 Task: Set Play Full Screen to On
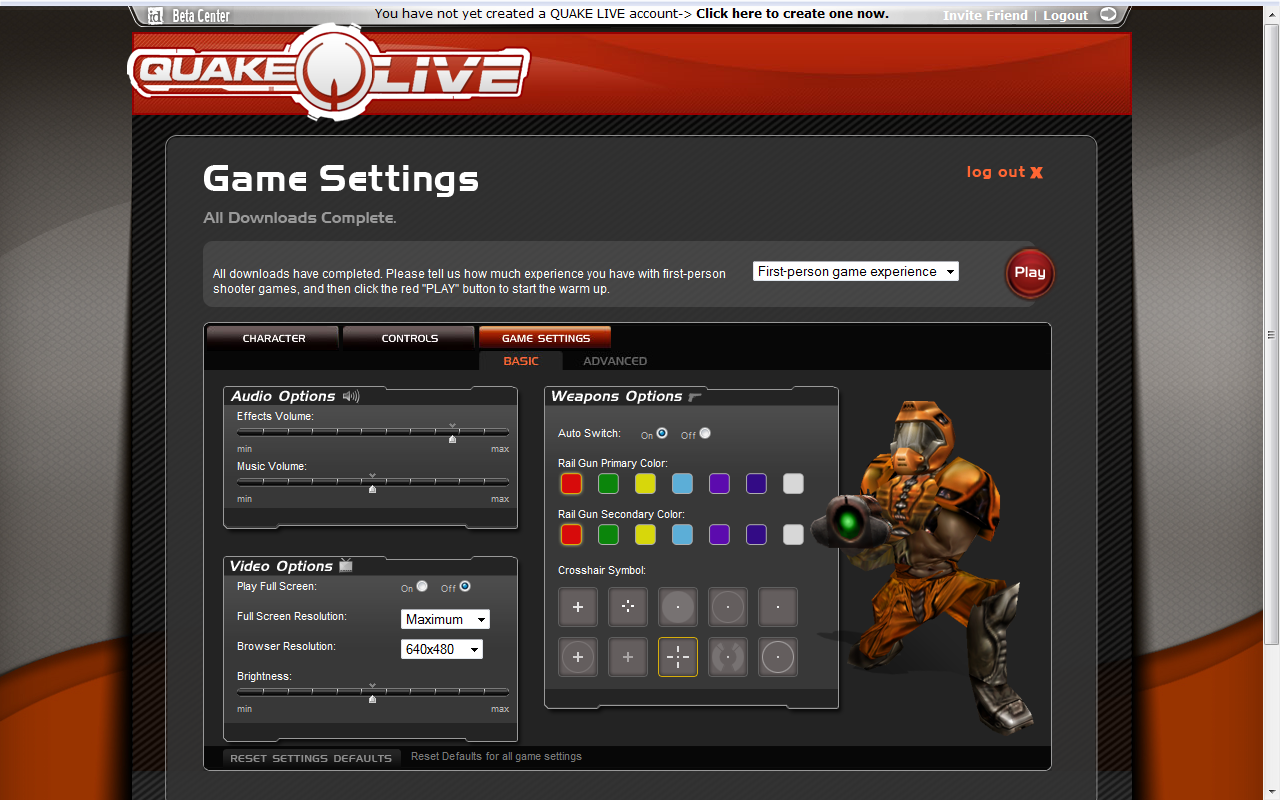422,586
